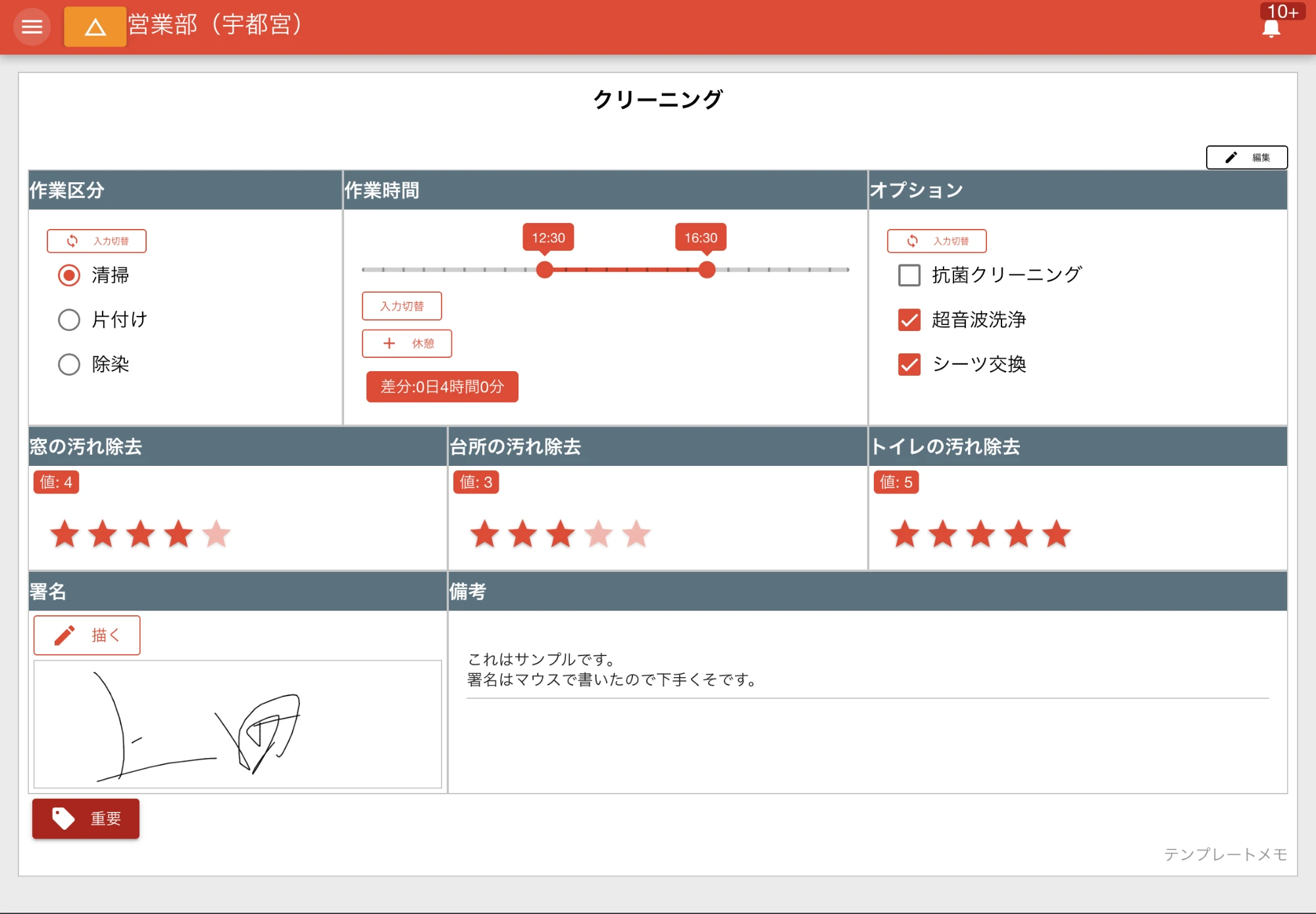Viewport: 1316px width, 914px height.
Task: Click the 入力切替 button under 作業時間
Action: (401, 305)
